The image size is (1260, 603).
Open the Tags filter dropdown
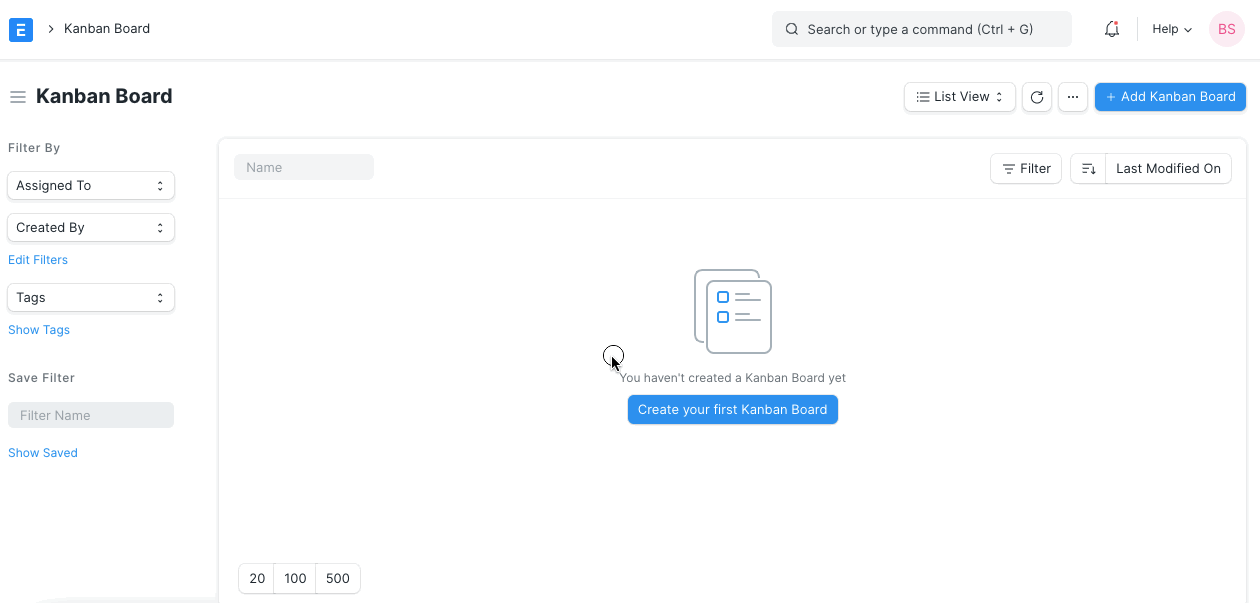pyautogui.click(x=90, y=297)
